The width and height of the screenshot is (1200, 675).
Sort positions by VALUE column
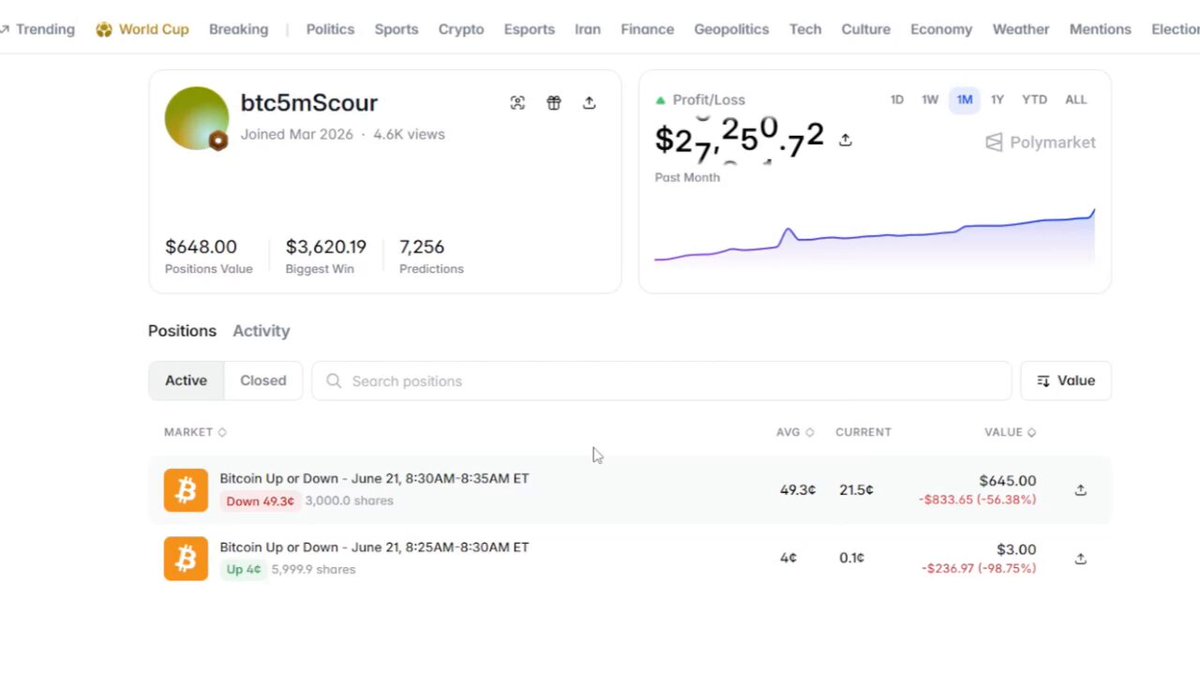click(x=1010, y=432)
